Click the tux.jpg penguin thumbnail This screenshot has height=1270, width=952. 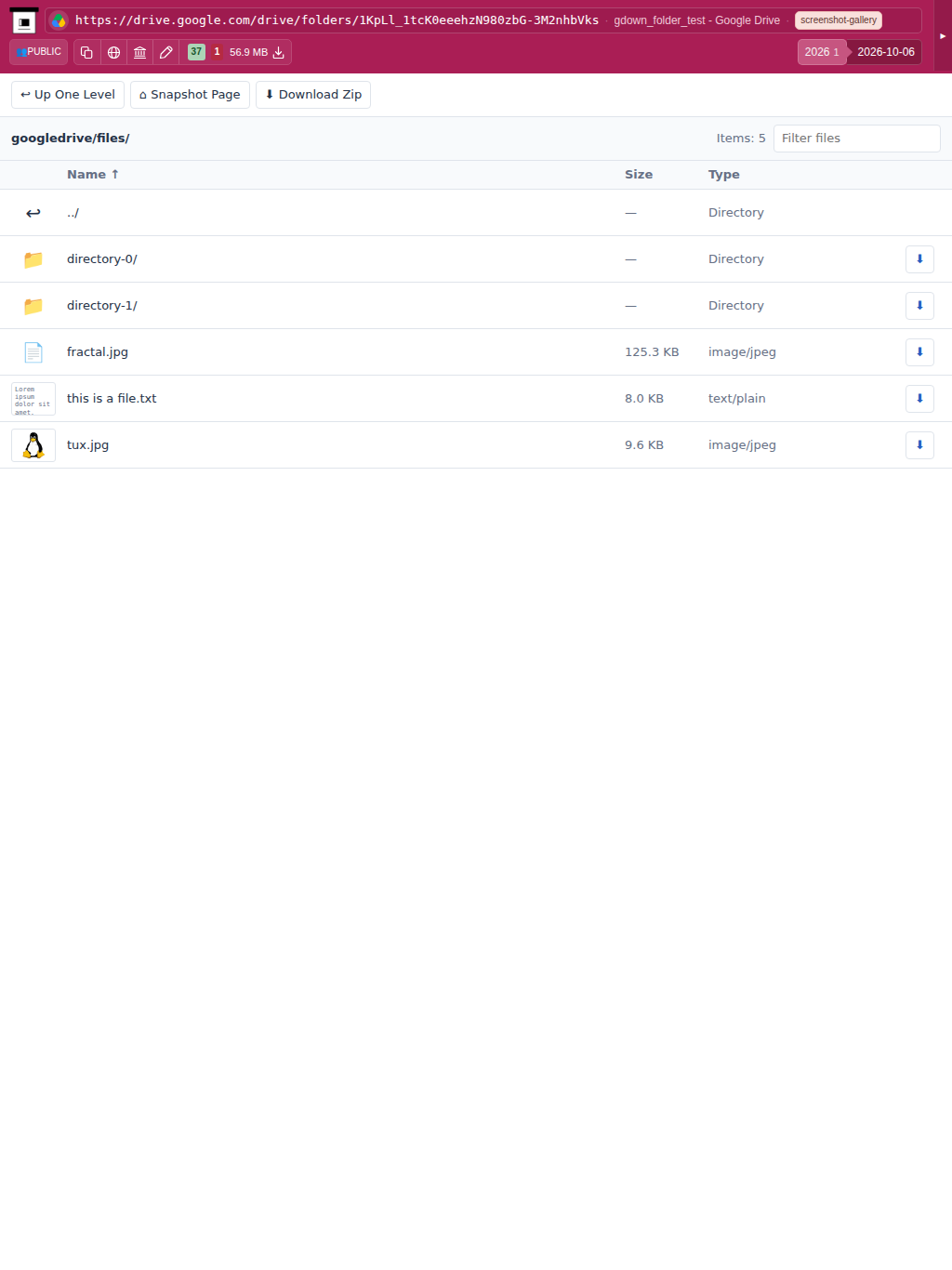[x=33, y=445]
